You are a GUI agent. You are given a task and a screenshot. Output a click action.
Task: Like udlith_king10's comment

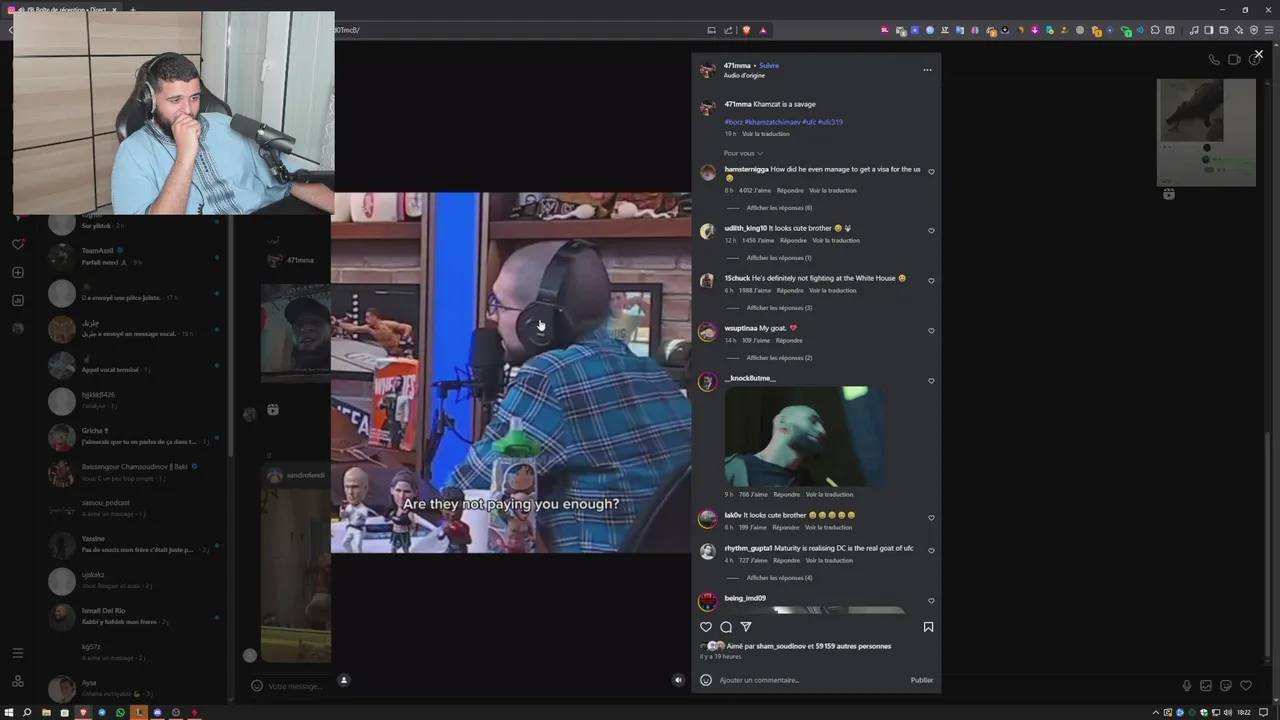[x=931, y=231]
